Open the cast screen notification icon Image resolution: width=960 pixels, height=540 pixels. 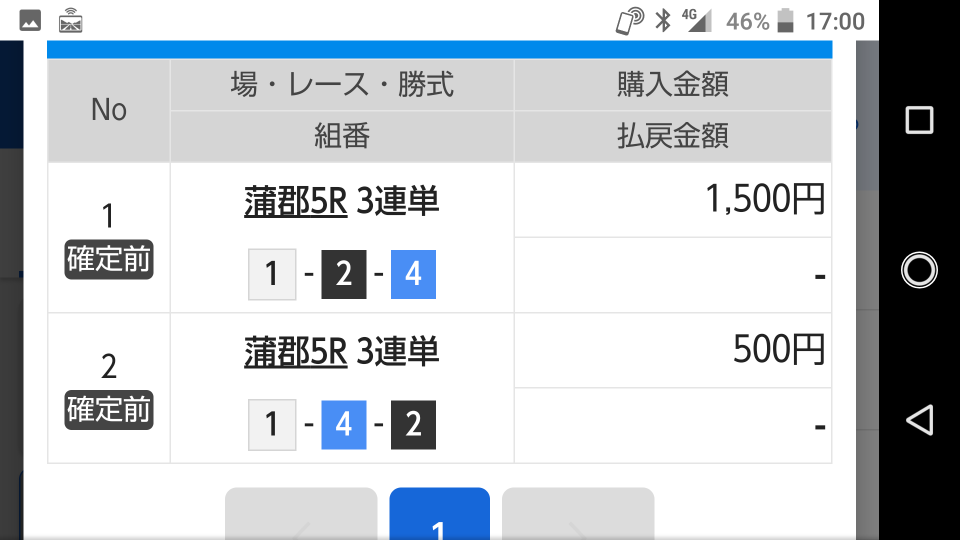click(x=70, y=21)
